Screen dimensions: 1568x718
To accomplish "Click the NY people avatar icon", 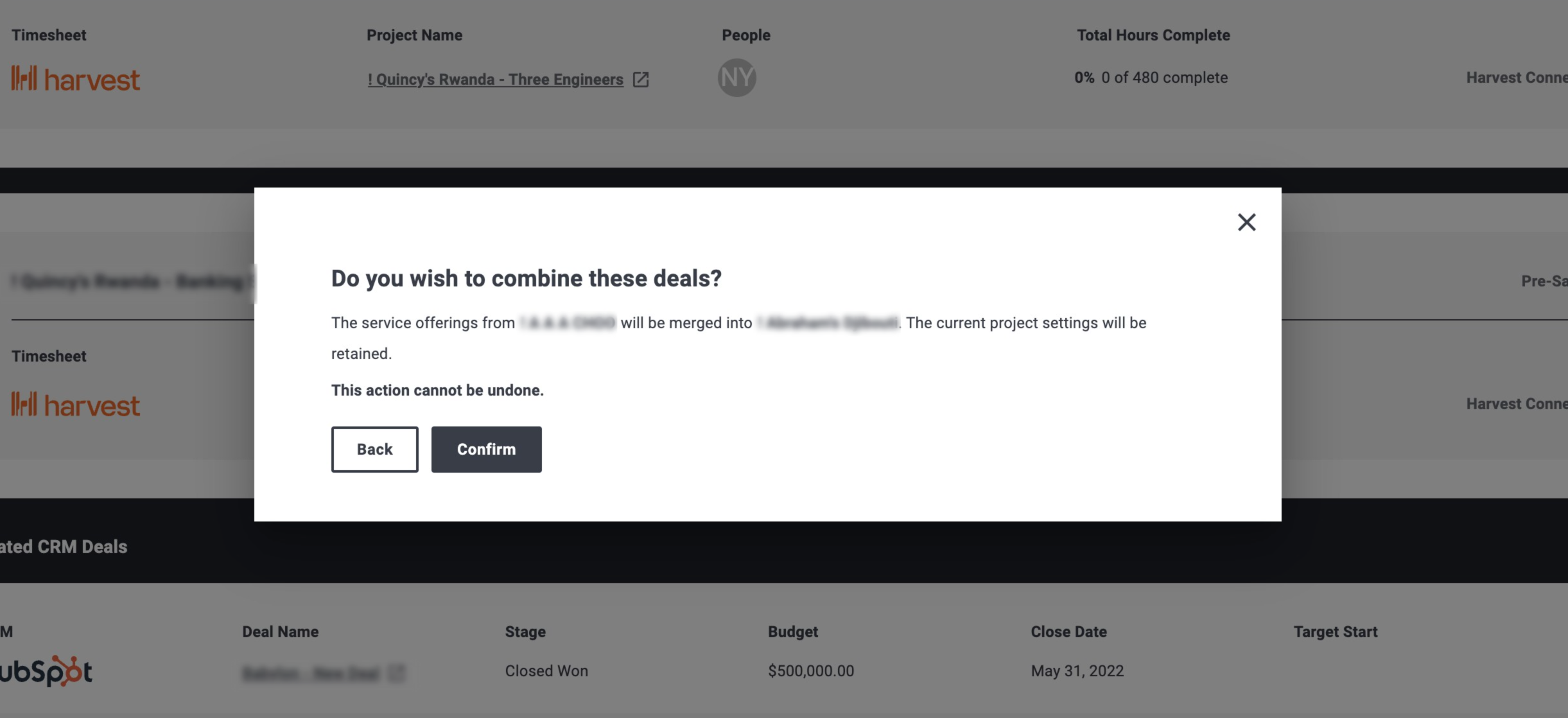I will [x=737, y=77].
